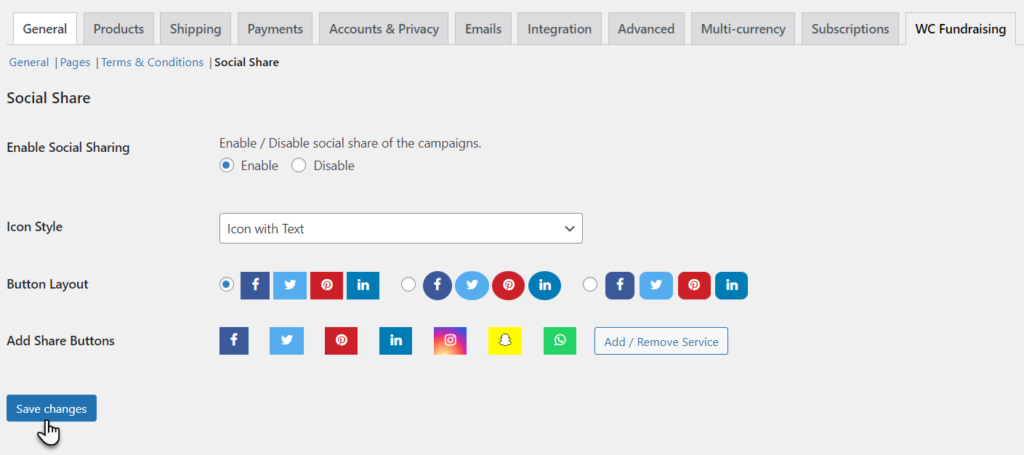Go to Terms & Conditions sub-section
The image size is (1024, 455).
point(152,63)
